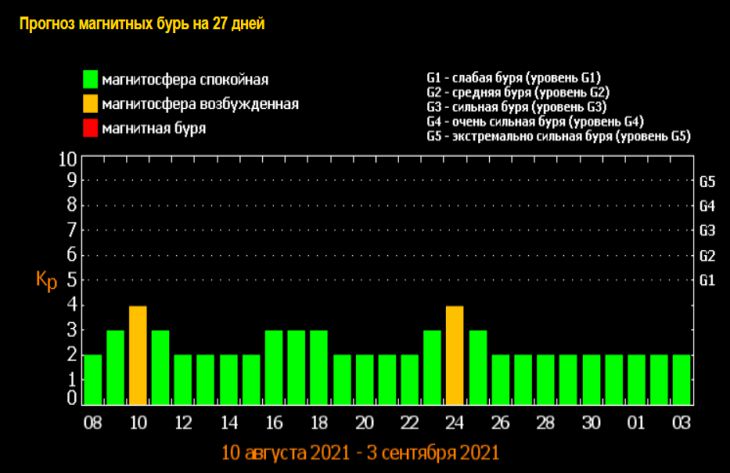The height and width of the screenshot is (473, 730).
Task: Click the 'G1 - слабая буря' legend line
Action: pyautogui.click(x=512, y=77)
